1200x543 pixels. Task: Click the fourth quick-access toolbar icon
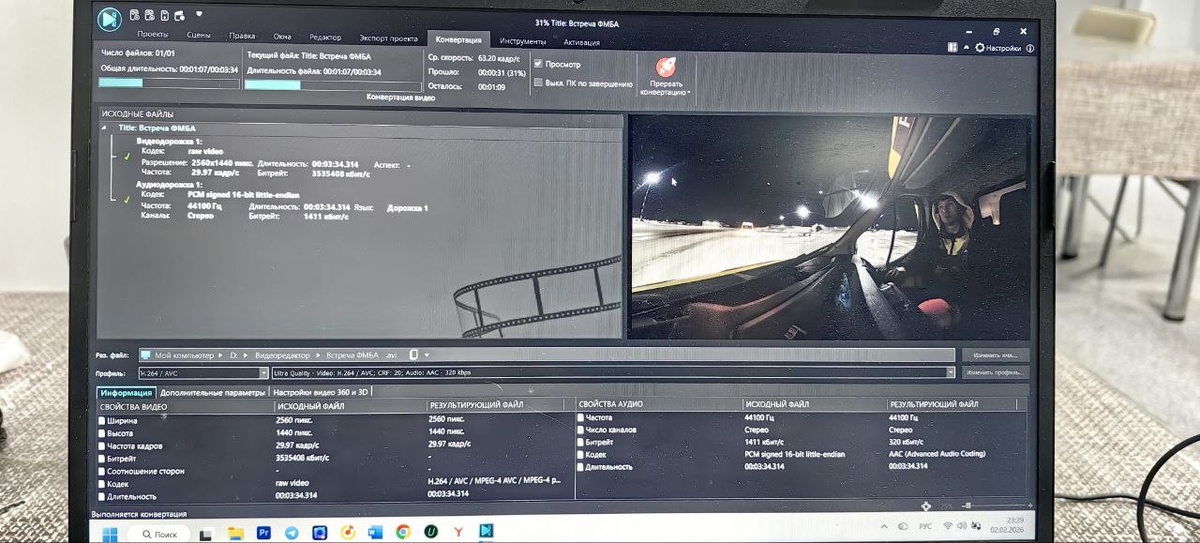[x=178, y=15]
